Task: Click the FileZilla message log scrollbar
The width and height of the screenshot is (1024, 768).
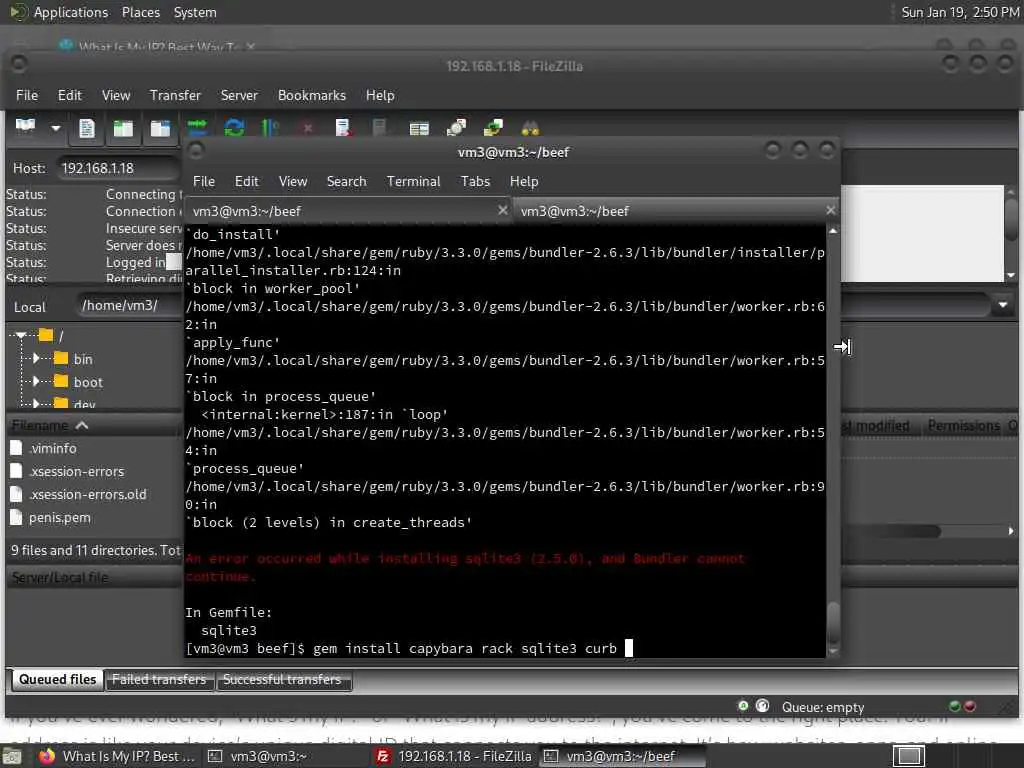Action: click(x=1011, y=234)
